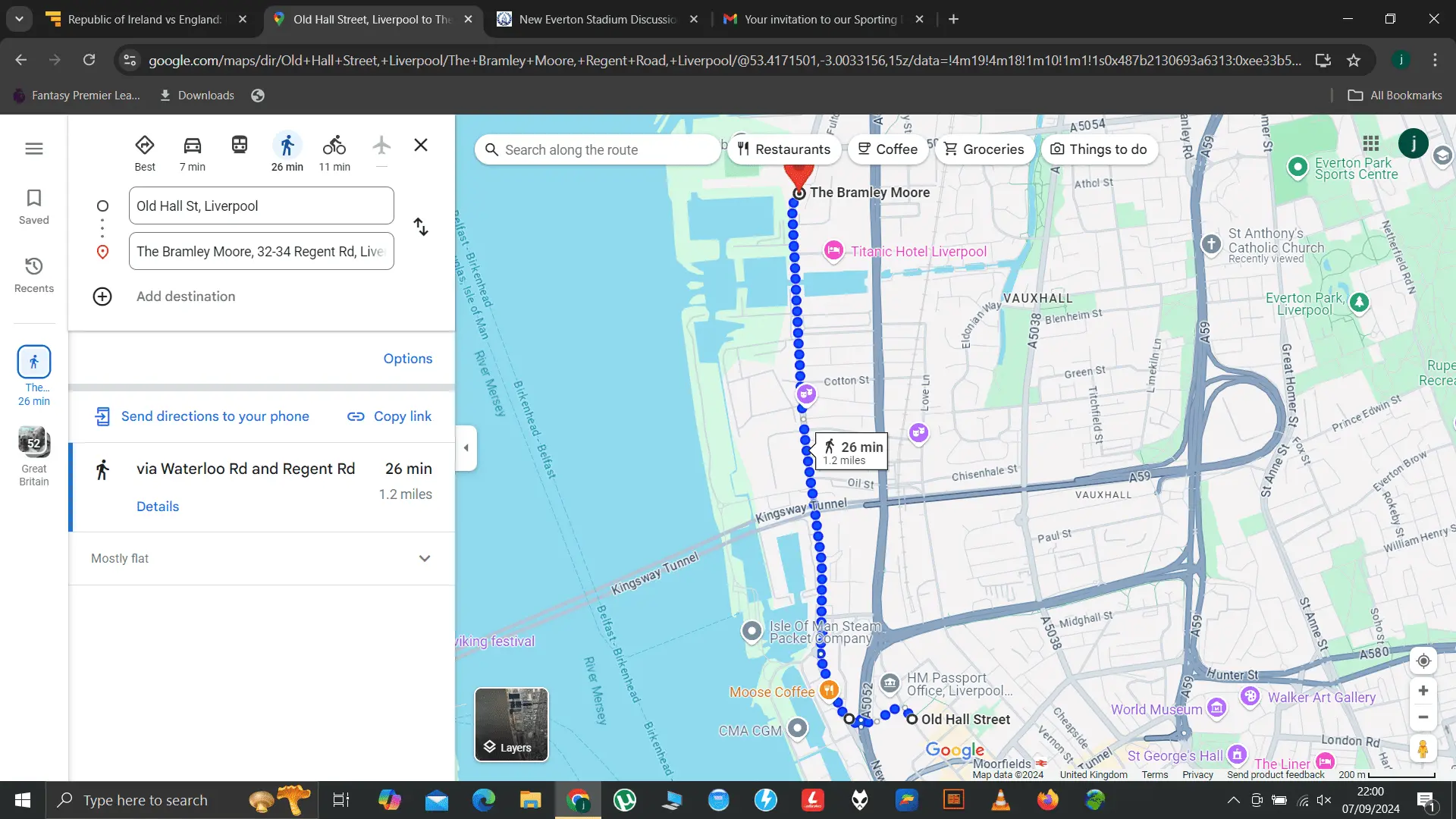Viewport: 1456px width, 819px height.
Task: Reverse starting point and destination
Action: (x=421, y=227)
